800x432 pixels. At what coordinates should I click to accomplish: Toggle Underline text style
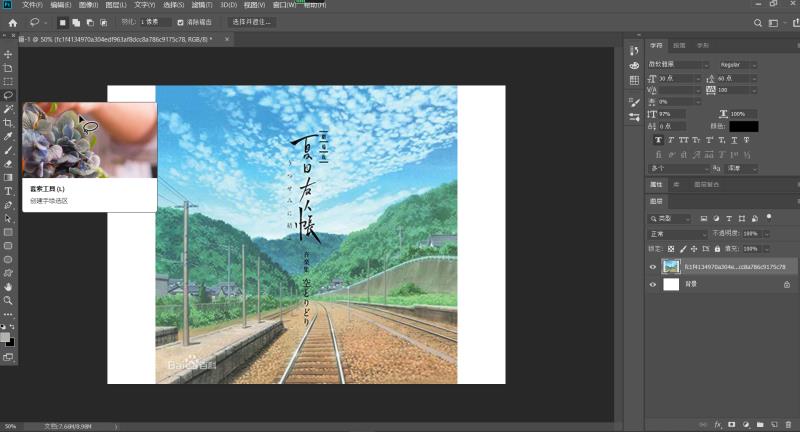tap(734, 140)
